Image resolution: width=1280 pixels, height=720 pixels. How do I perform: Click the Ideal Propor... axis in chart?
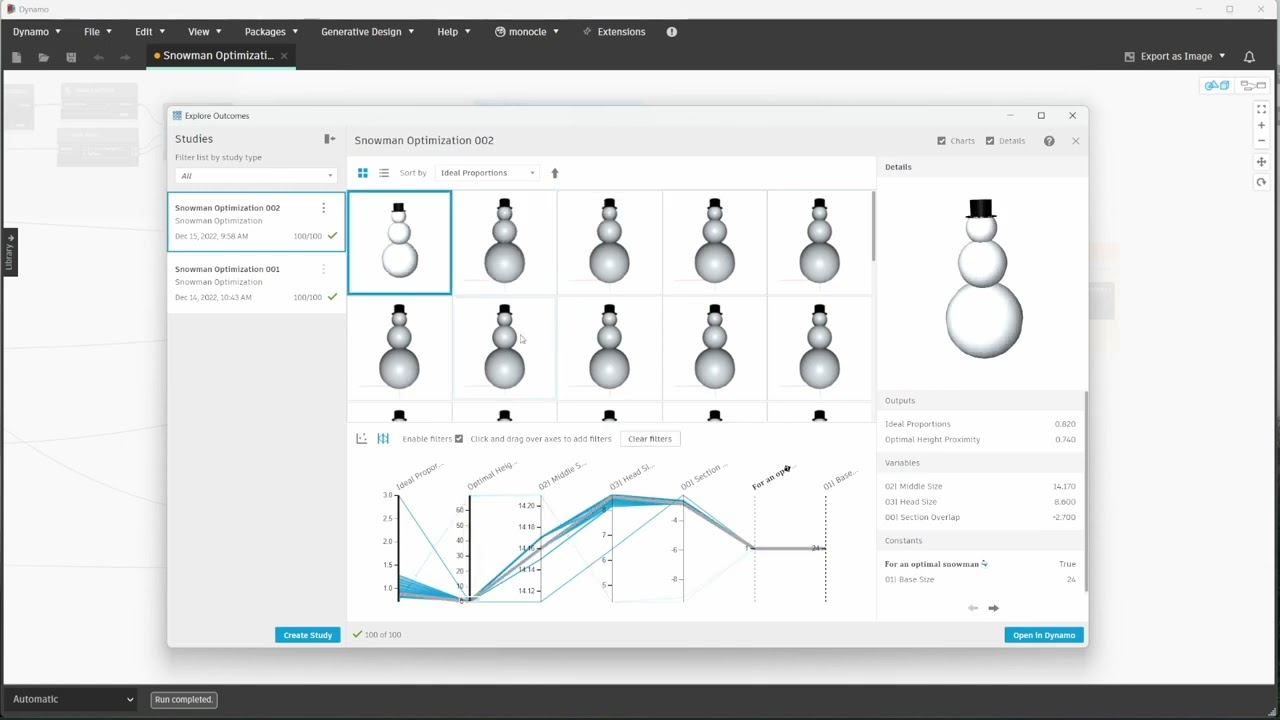pyautogui.click(x=398, y=547)
